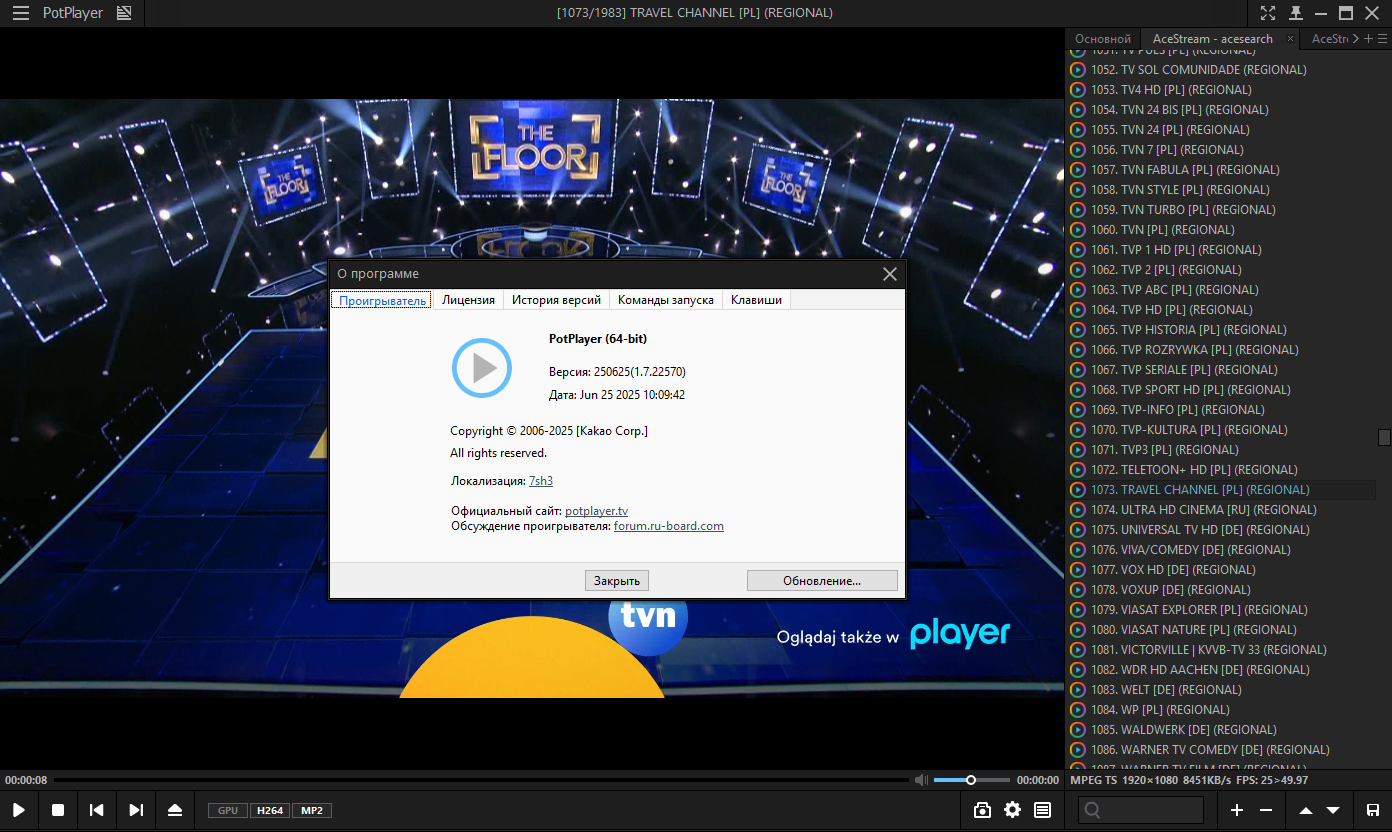Click the playlist scrollbar thumb
This screenshot has width=1392, height=832.
[1384, 437]
